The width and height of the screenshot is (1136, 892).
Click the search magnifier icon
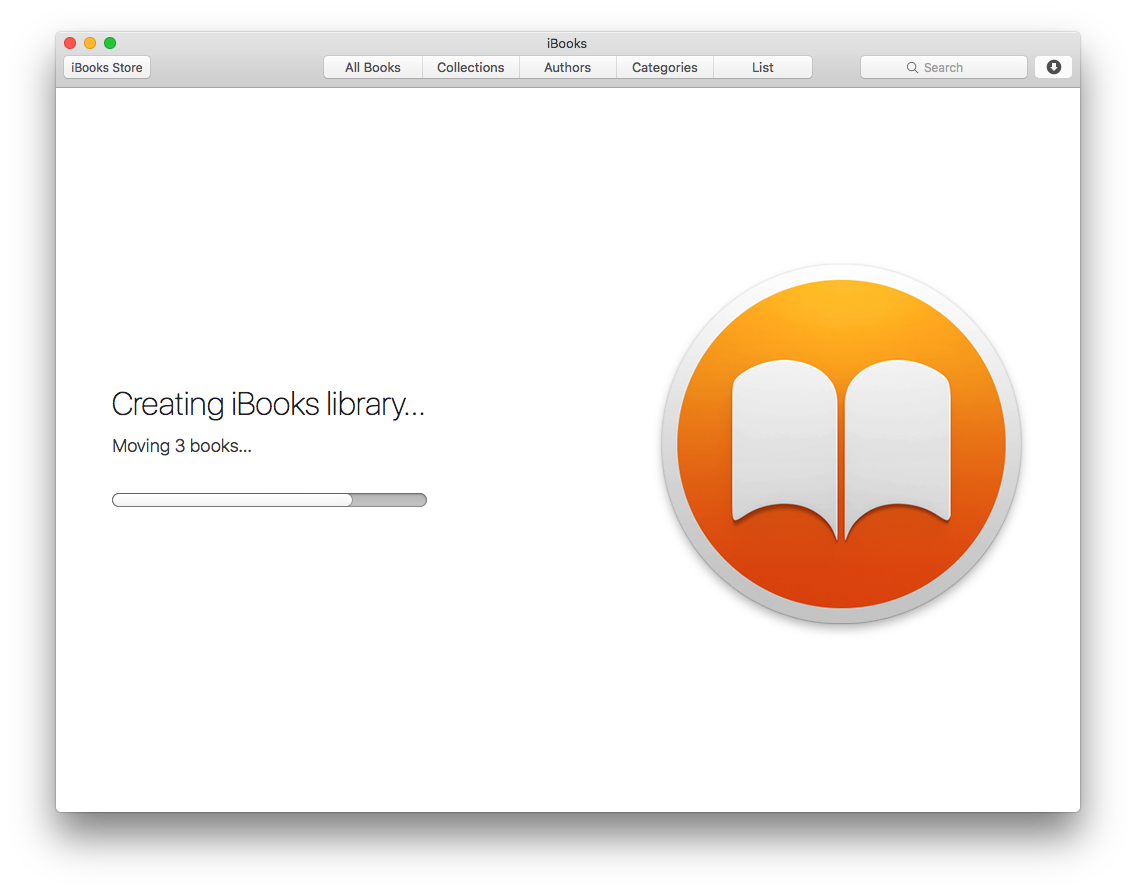point(912,67)
